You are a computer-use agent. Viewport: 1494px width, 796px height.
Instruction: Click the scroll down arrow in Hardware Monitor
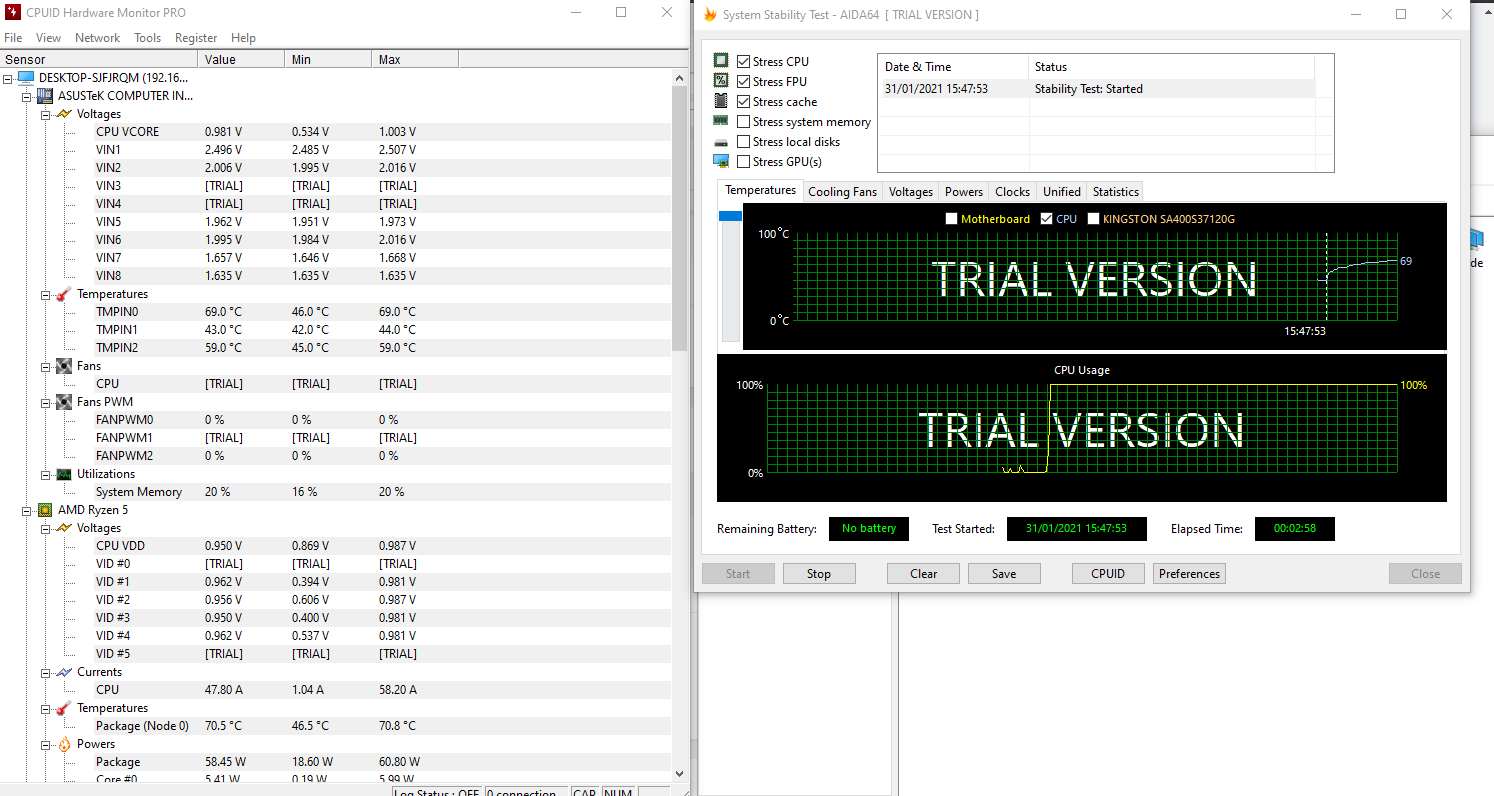click(x=680, y=774)
